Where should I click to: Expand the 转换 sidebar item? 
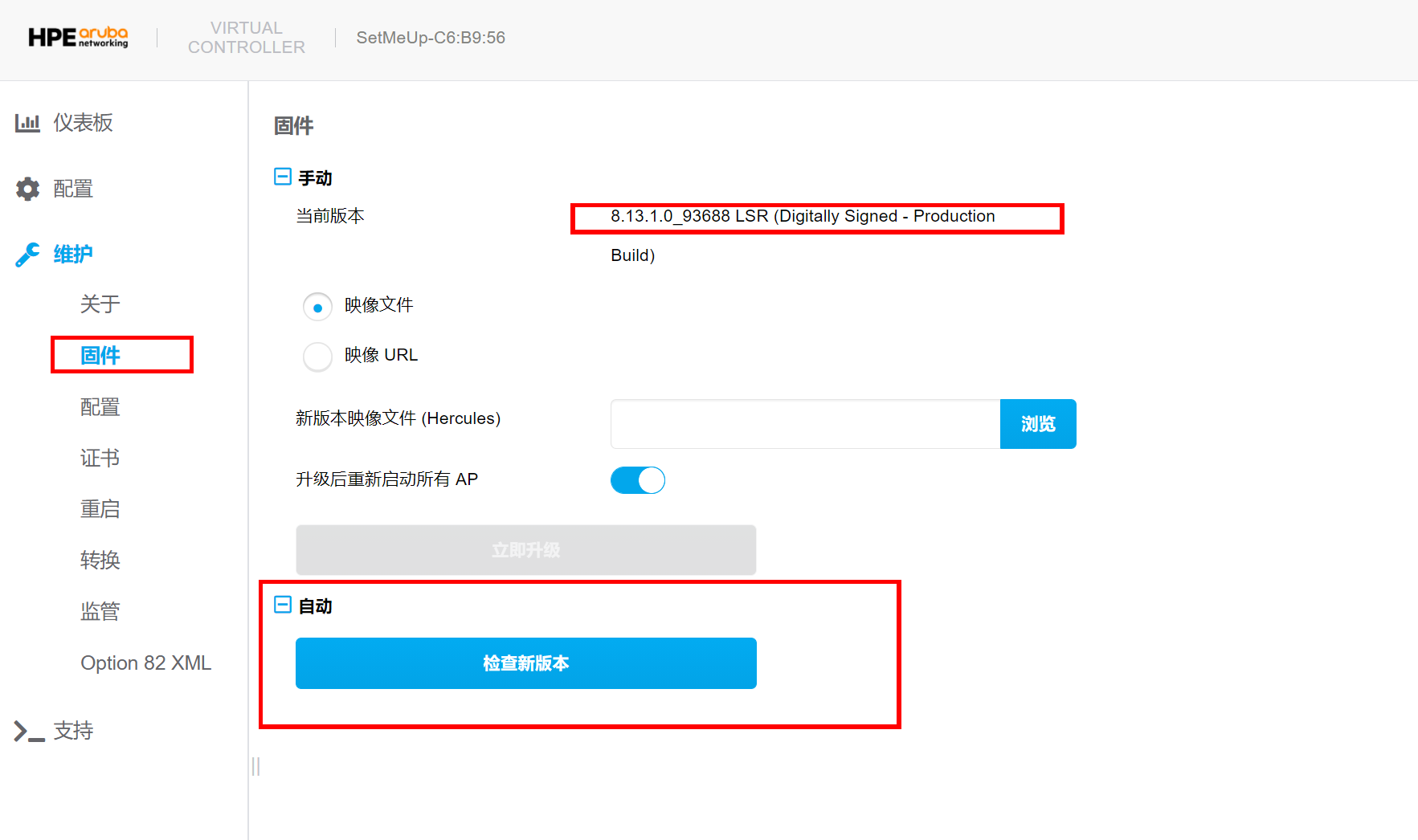pyautogui.click(x=100, y=560)
